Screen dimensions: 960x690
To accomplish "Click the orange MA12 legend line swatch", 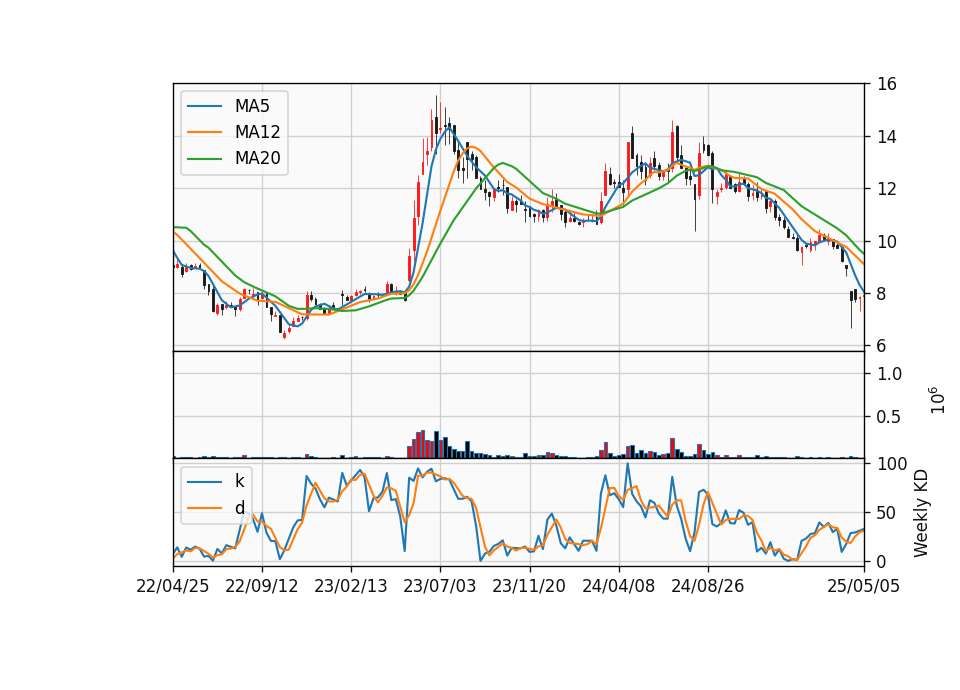I will (x=204, y=132).
